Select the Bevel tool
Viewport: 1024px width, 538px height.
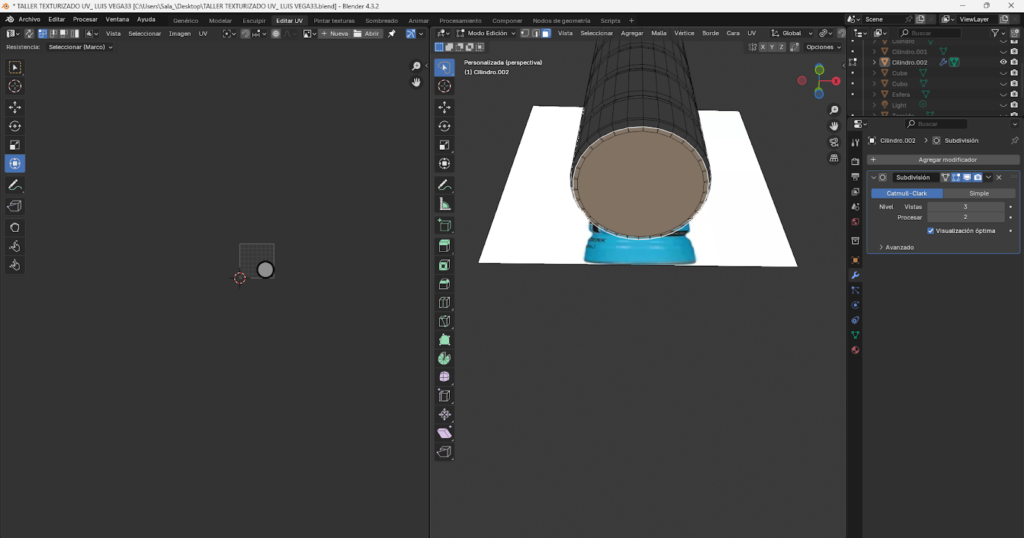[445, 284]
